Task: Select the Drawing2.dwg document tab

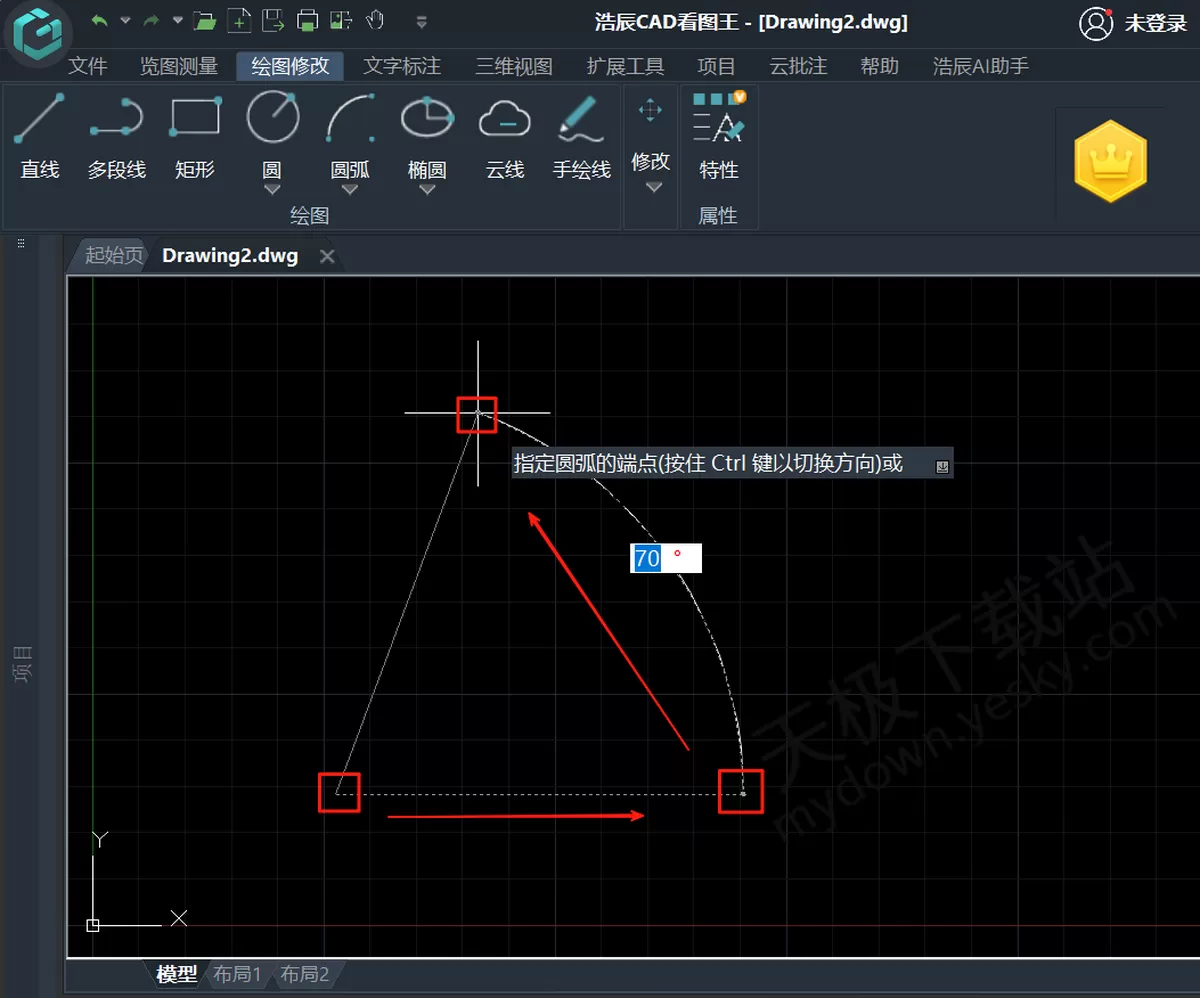Action: click(x=230, y=256)
